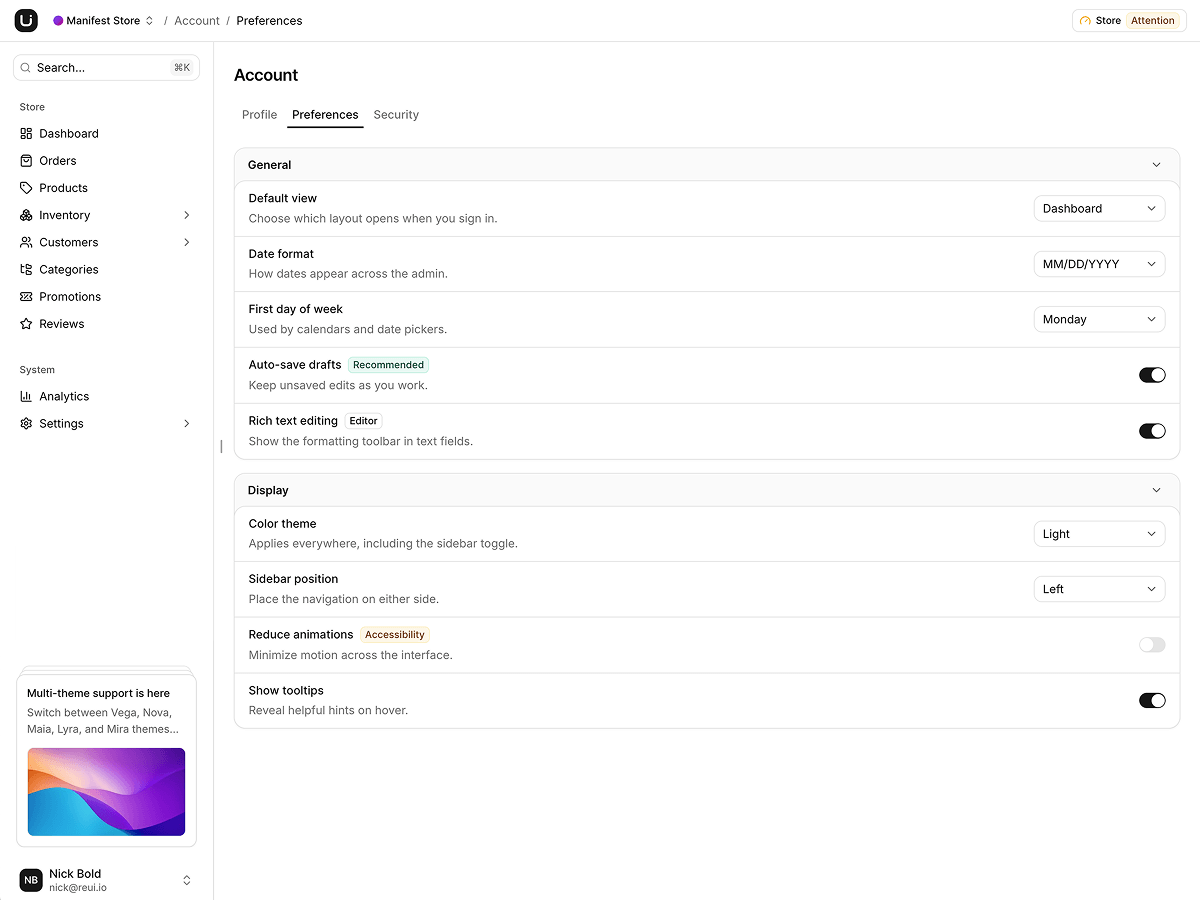Click the Editor badge

click(x=364, y=421)
